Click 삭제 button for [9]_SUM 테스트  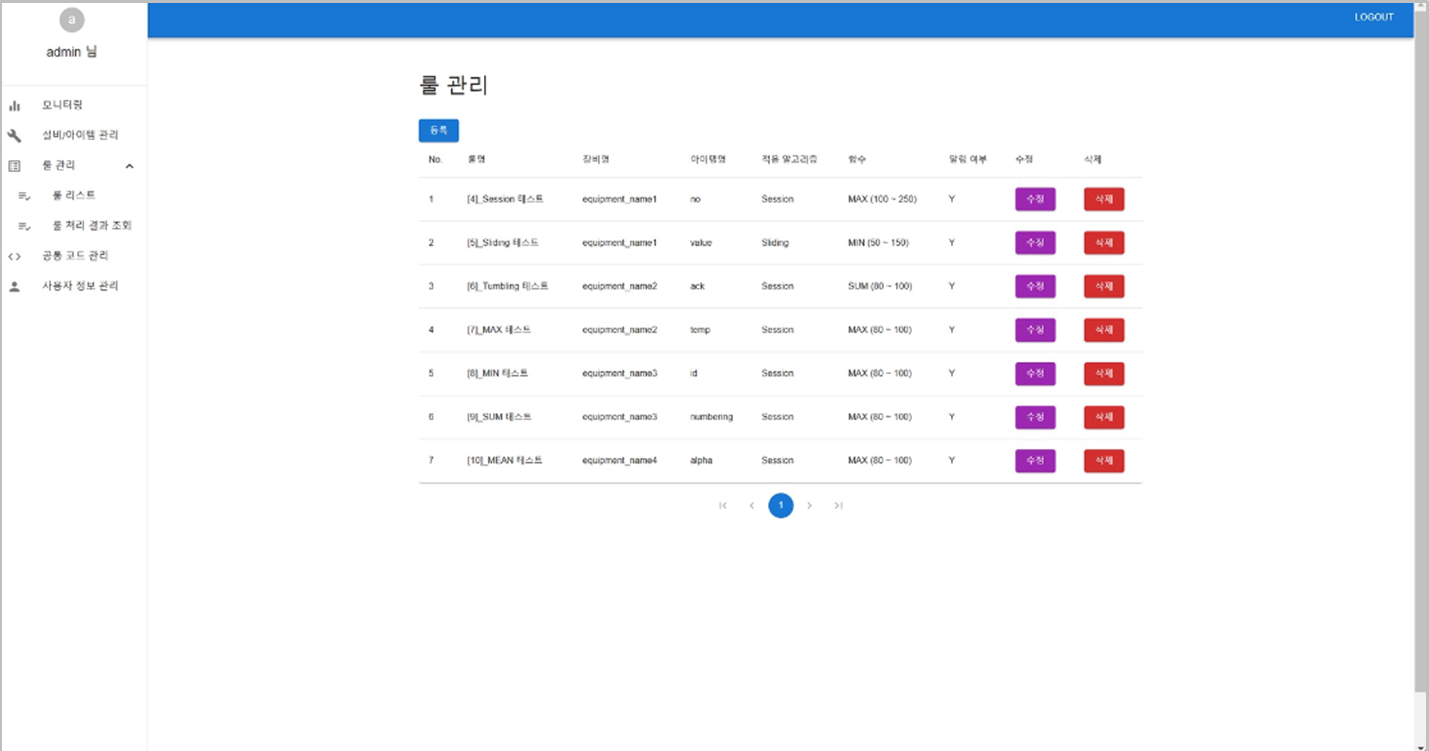pos(1104,417)
